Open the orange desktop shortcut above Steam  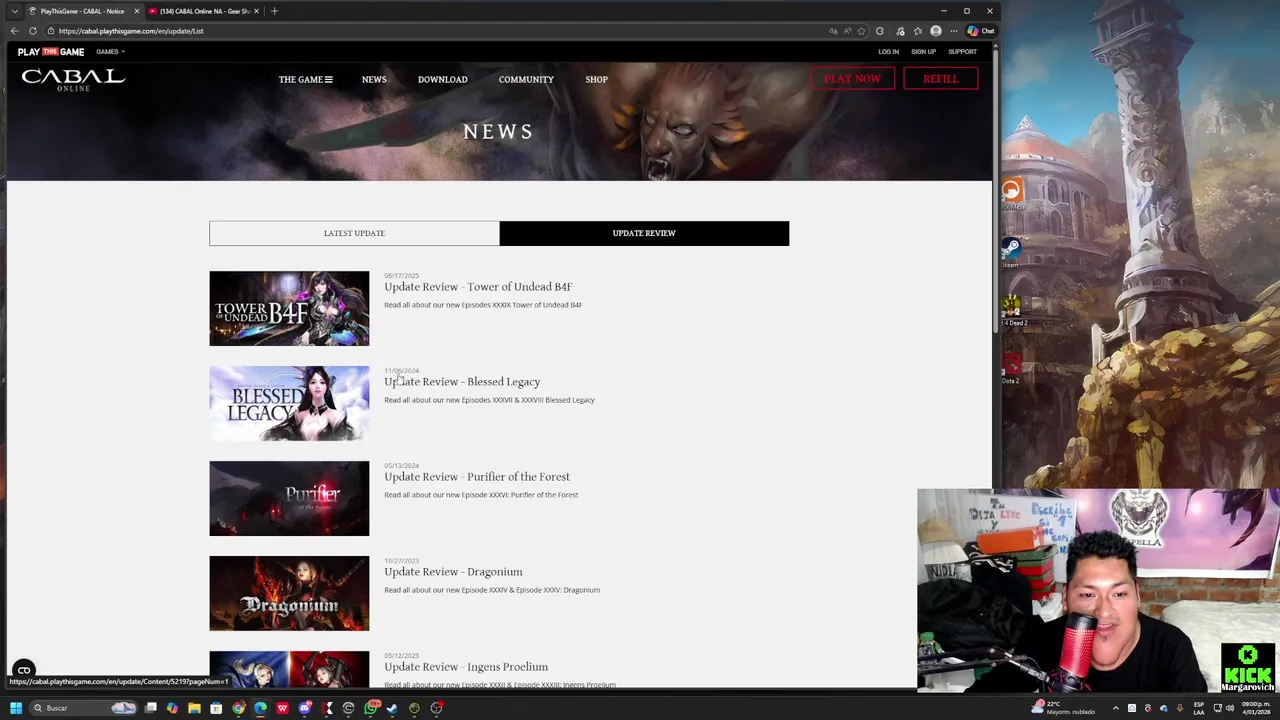1012,192
